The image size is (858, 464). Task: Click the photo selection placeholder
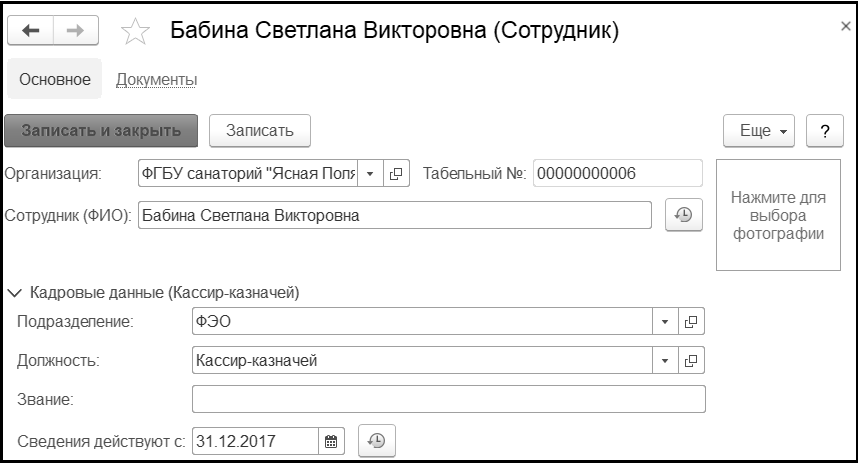(x=777, y=214)
